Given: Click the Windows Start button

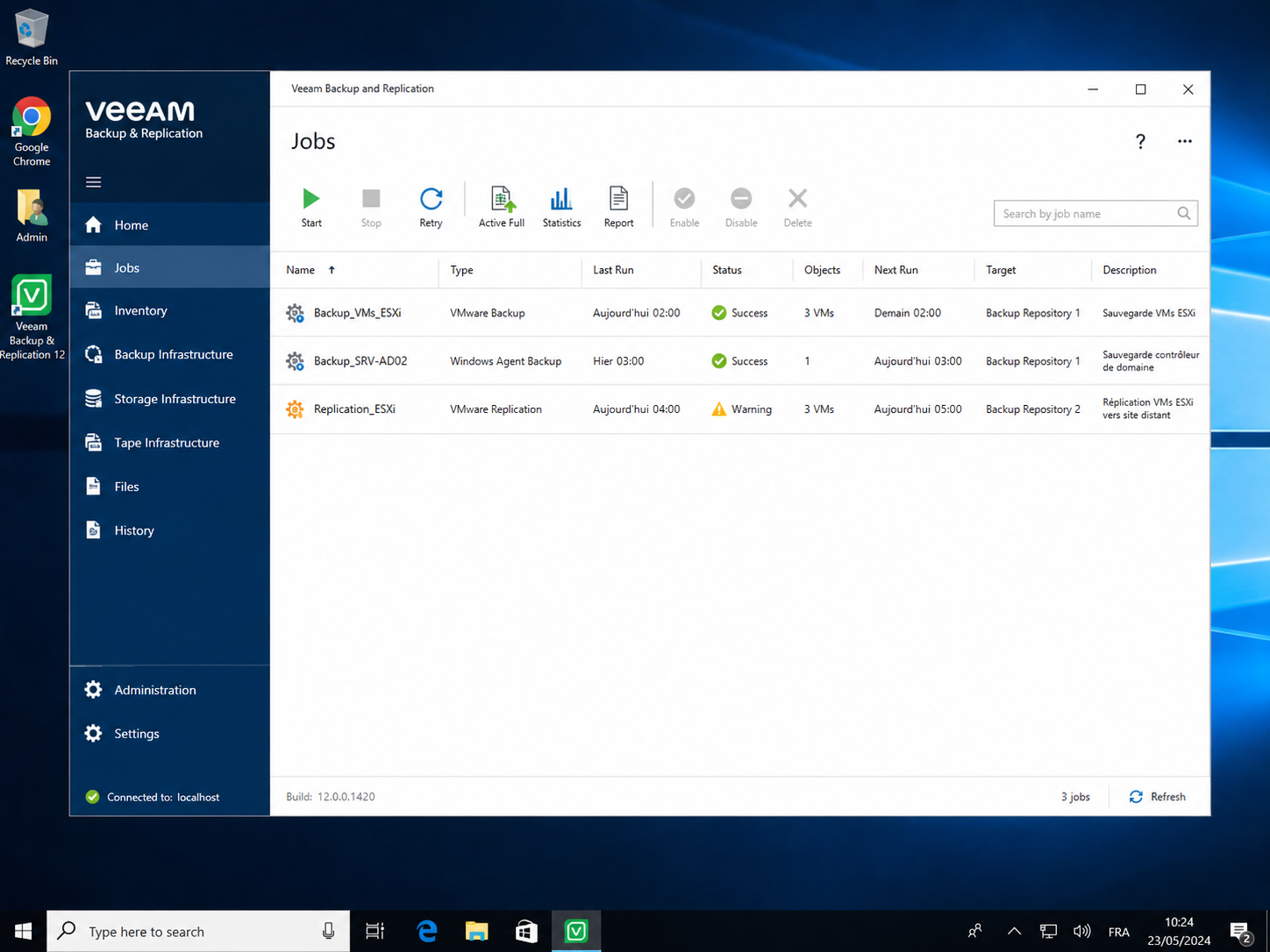Looking at the screenshot, I should pyautogui.click(x=24, y=931).
